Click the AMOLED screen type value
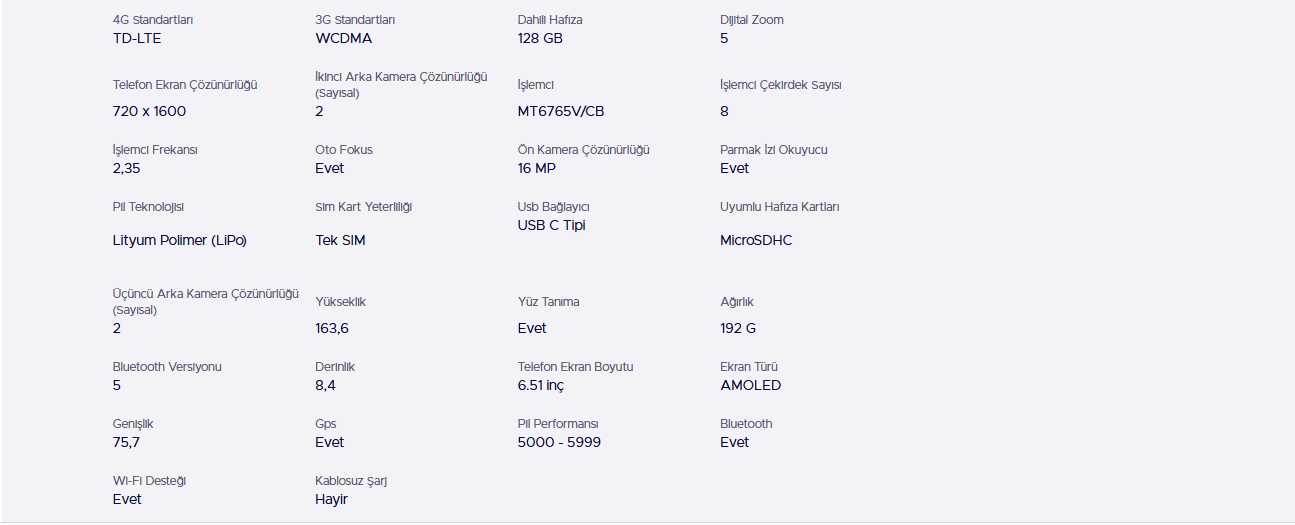Viewport: 1295px width, 525px height. pyautogui.click(x=751, y=385)
